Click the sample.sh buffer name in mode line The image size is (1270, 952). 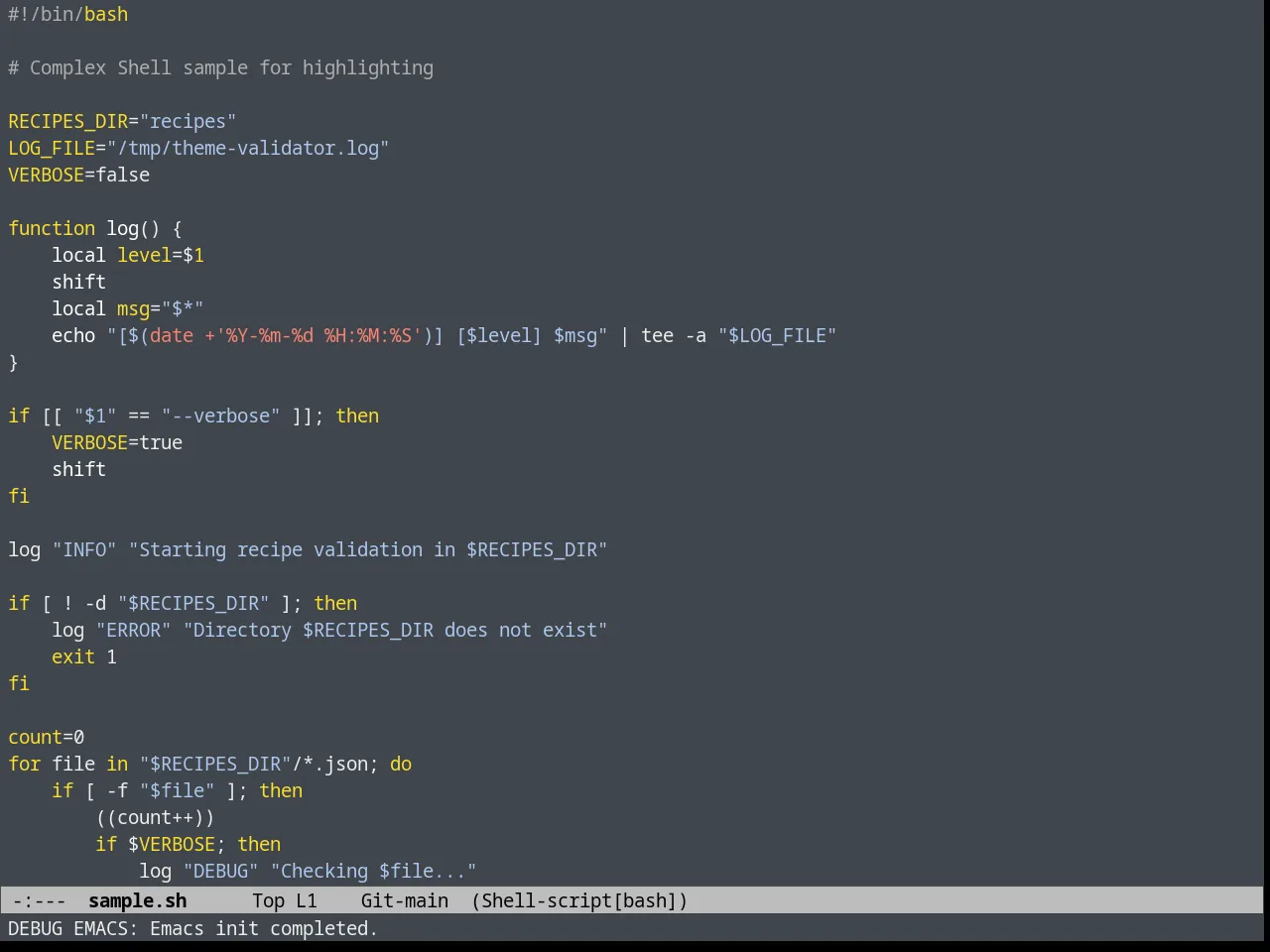click(137, 900)
